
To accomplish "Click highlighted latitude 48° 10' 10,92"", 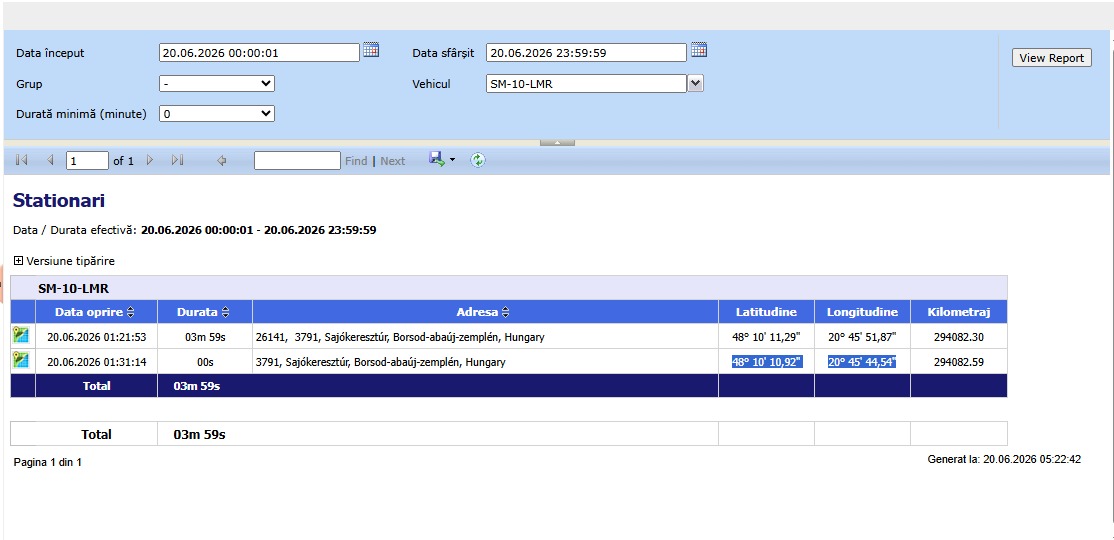I will (767, 362).
